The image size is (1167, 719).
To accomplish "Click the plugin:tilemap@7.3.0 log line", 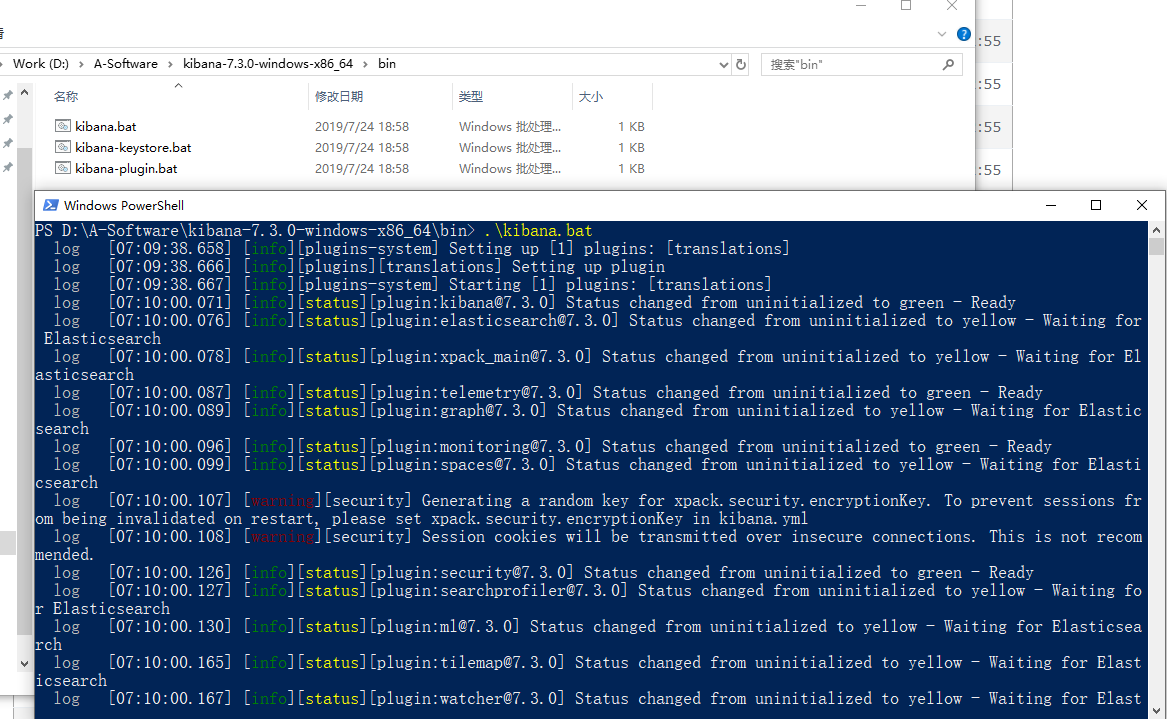I will [588, 671].
